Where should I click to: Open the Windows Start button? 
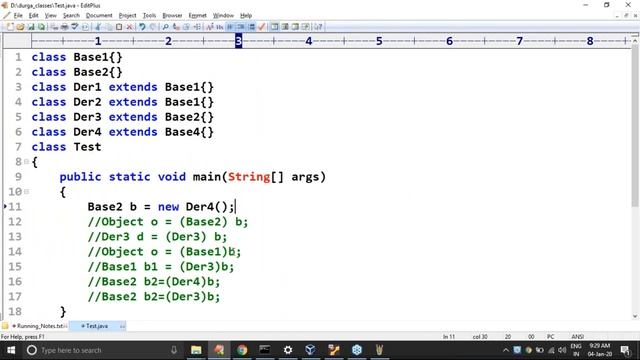11,350
